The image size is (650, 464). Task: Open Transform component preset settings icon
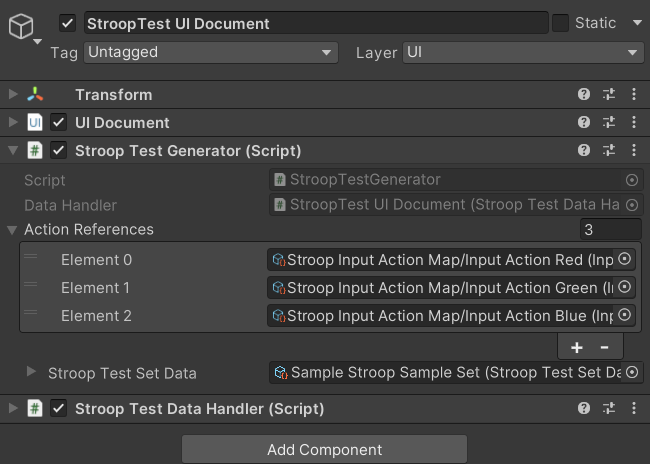pos(609,95)
